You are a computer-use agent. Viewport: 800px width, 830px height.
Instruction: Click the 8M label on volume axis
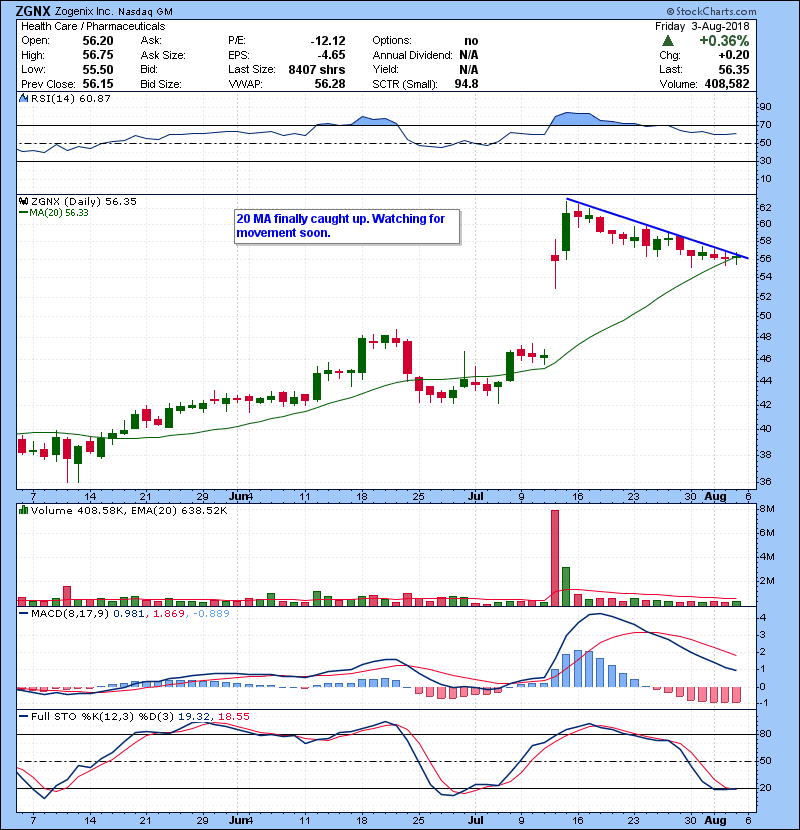767,509
